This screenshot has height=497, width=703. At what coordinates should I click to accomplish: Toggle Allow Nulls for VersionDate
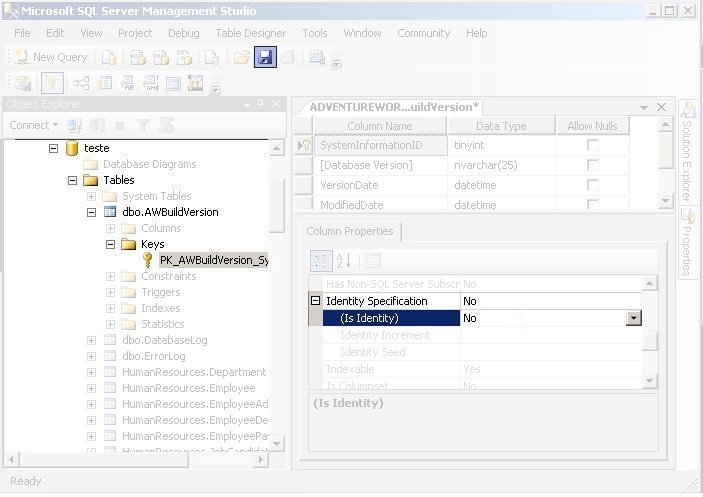(x=593, y=185)
